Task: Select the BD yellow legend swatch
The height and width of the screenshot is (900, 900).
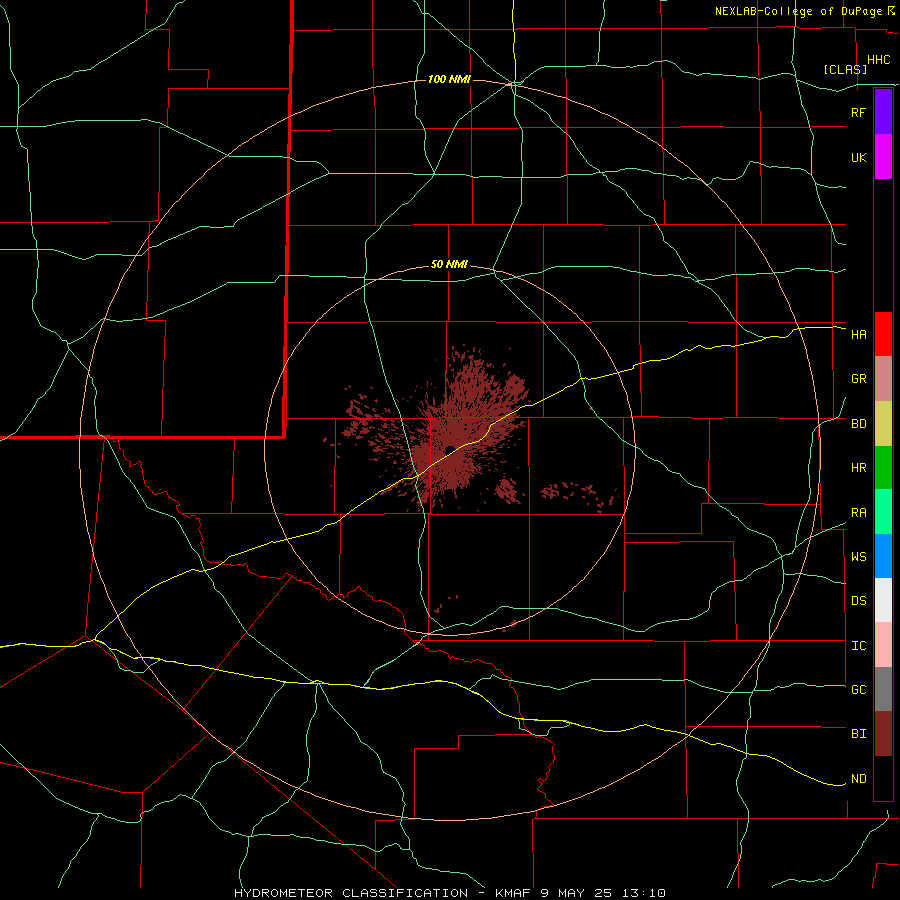Action: [x=883, y=424]
